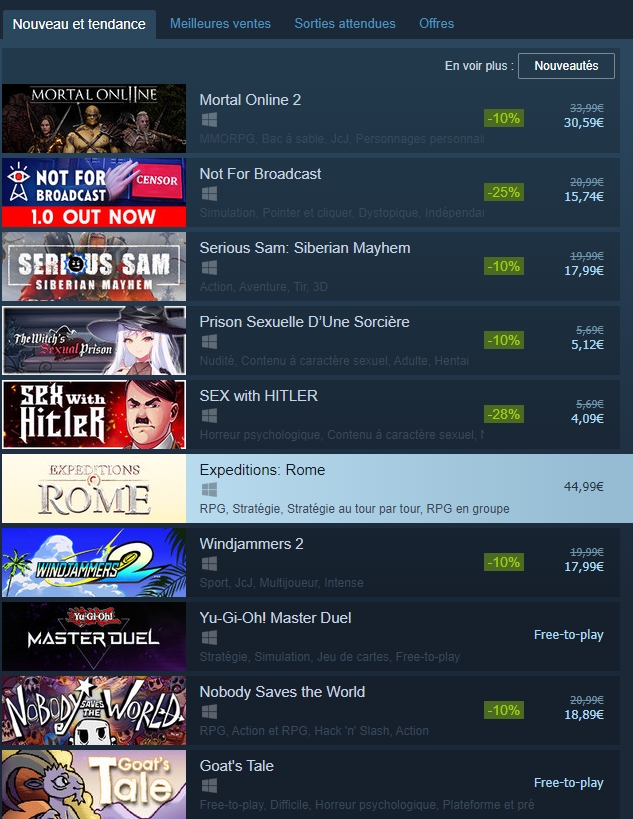Click the -25% discount badge for Not For Broadcast
The height and width of the screenshot is (819, 633).
[x=503, y=192]
